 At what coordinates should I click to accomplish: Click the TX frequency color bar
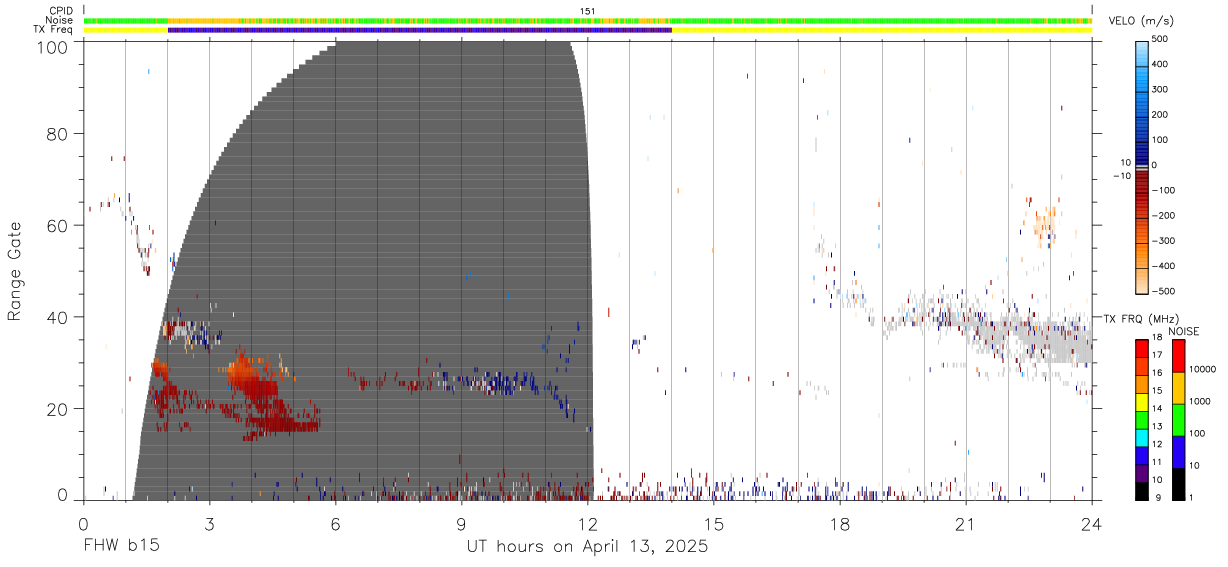tap(1142, 419)
